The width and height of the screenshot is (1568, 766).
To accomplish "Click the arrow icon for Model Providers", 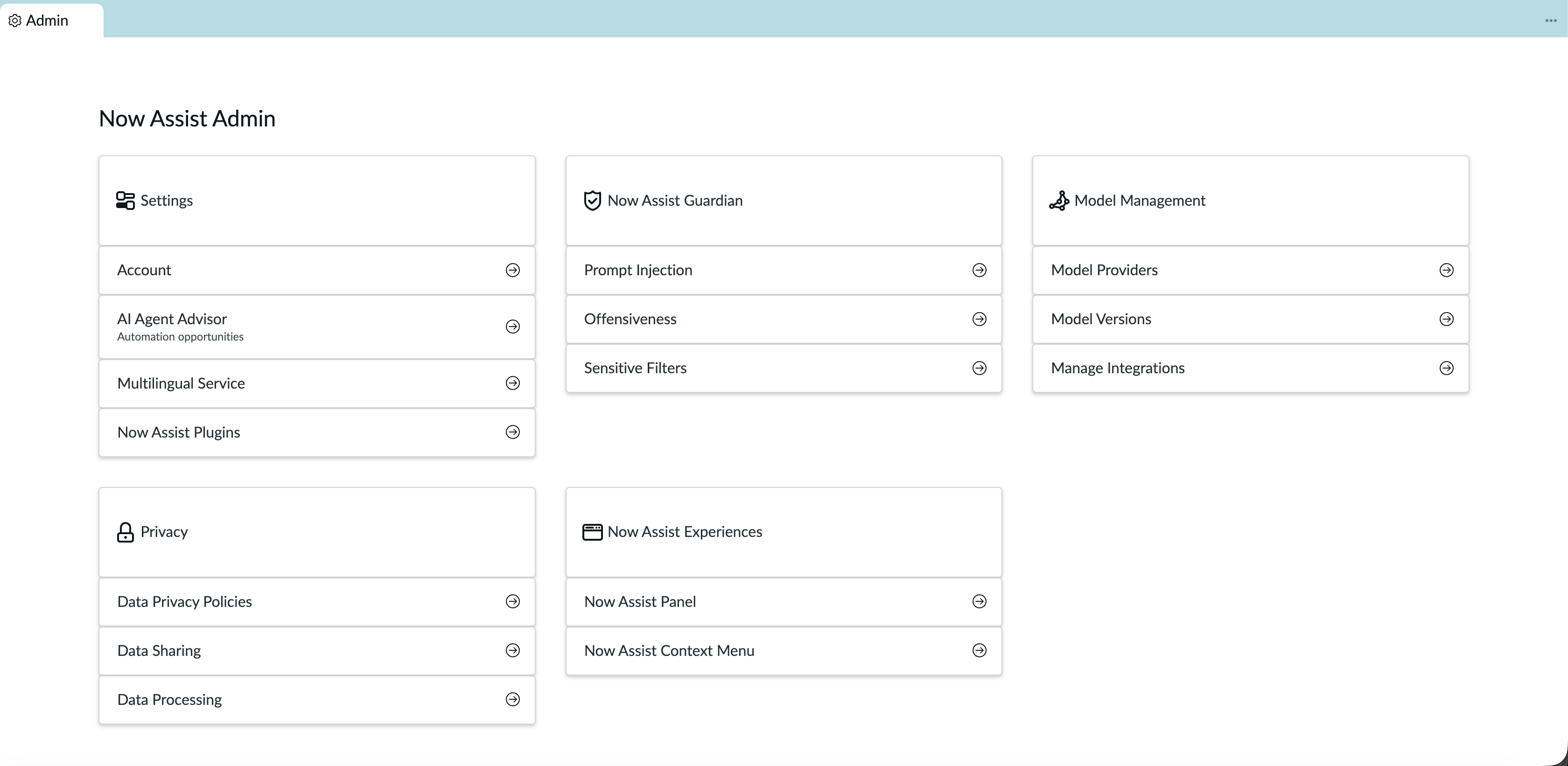I will tap(1446, 270).
